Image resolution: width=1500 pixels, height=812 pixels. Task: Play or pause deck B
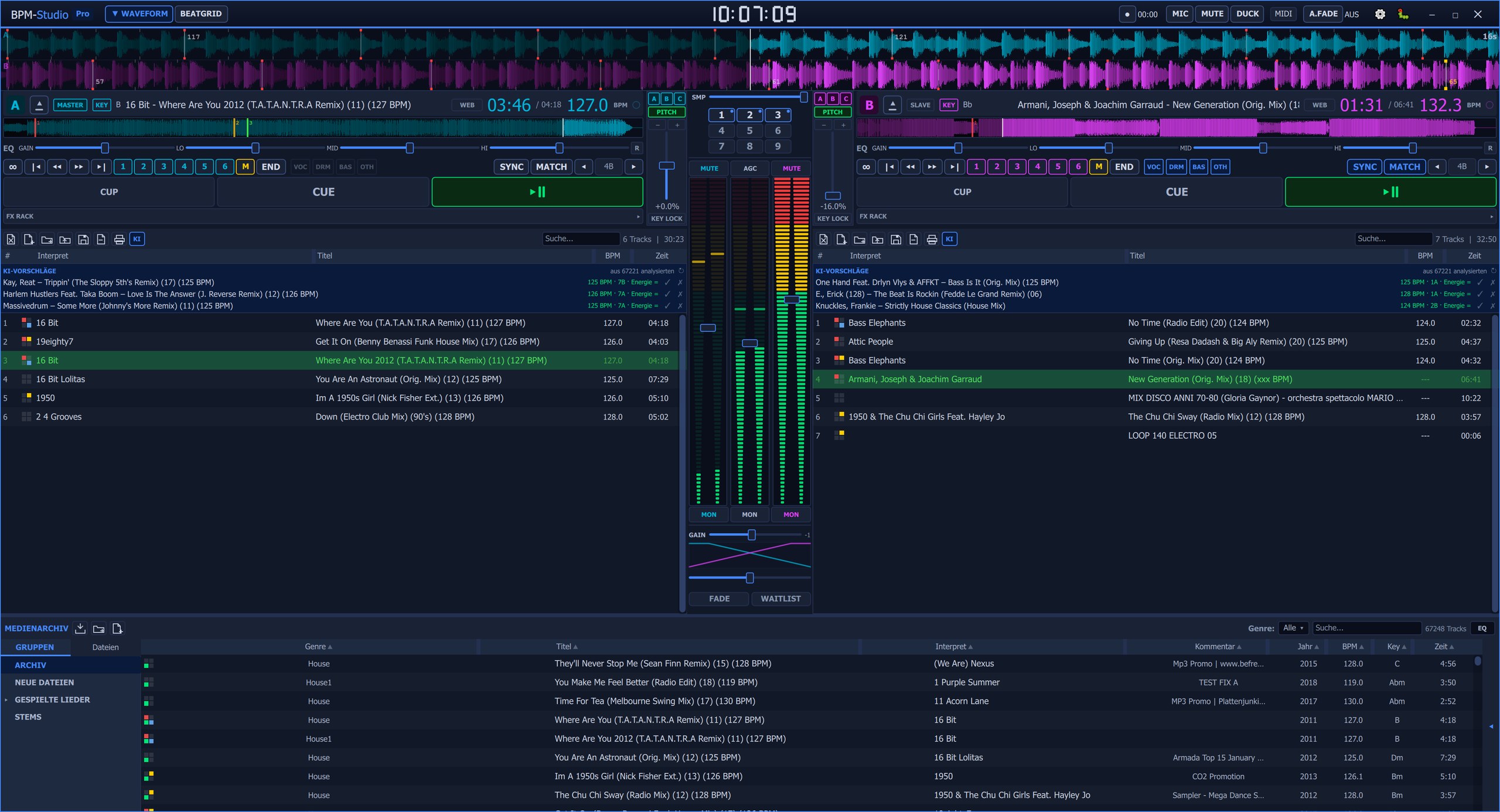[x=1390, y=192]
